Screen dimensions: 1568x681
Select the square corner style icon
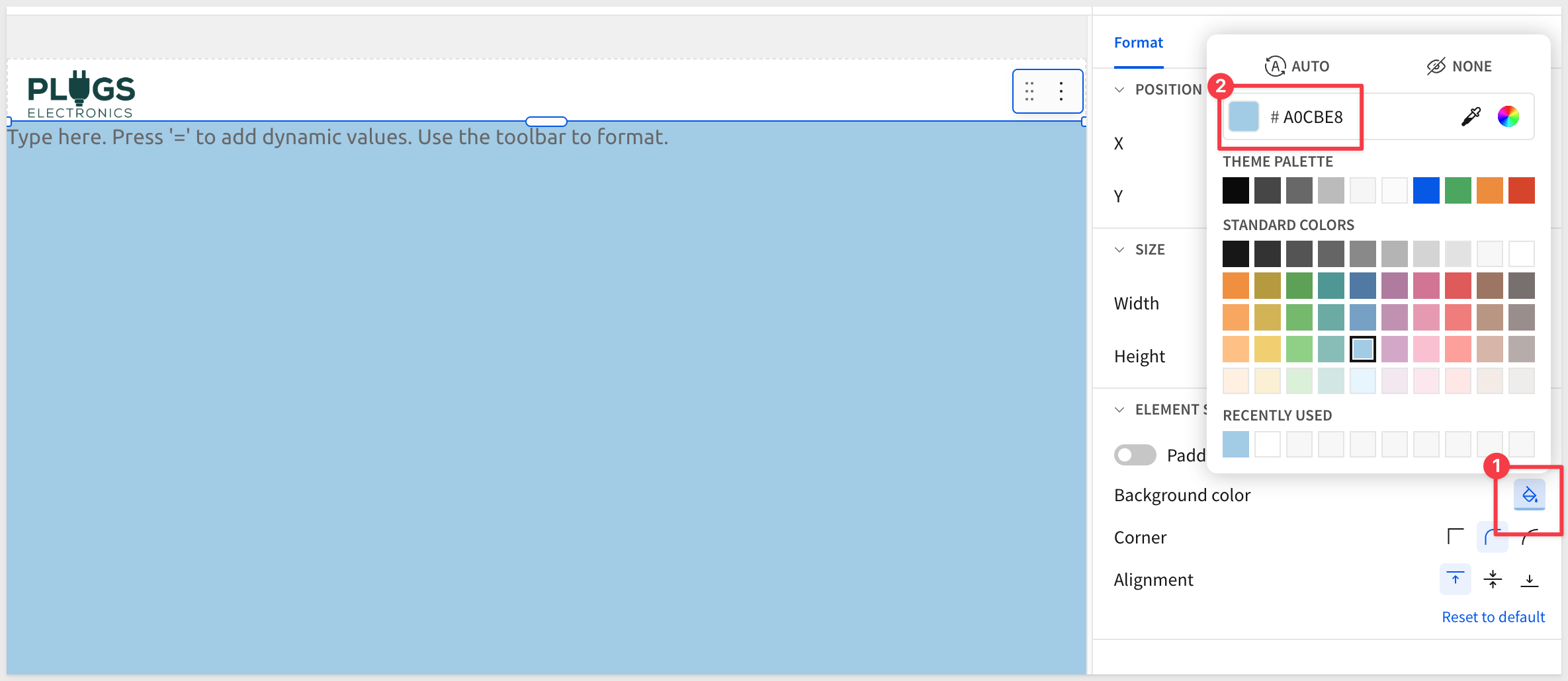tap(1455, 536)
